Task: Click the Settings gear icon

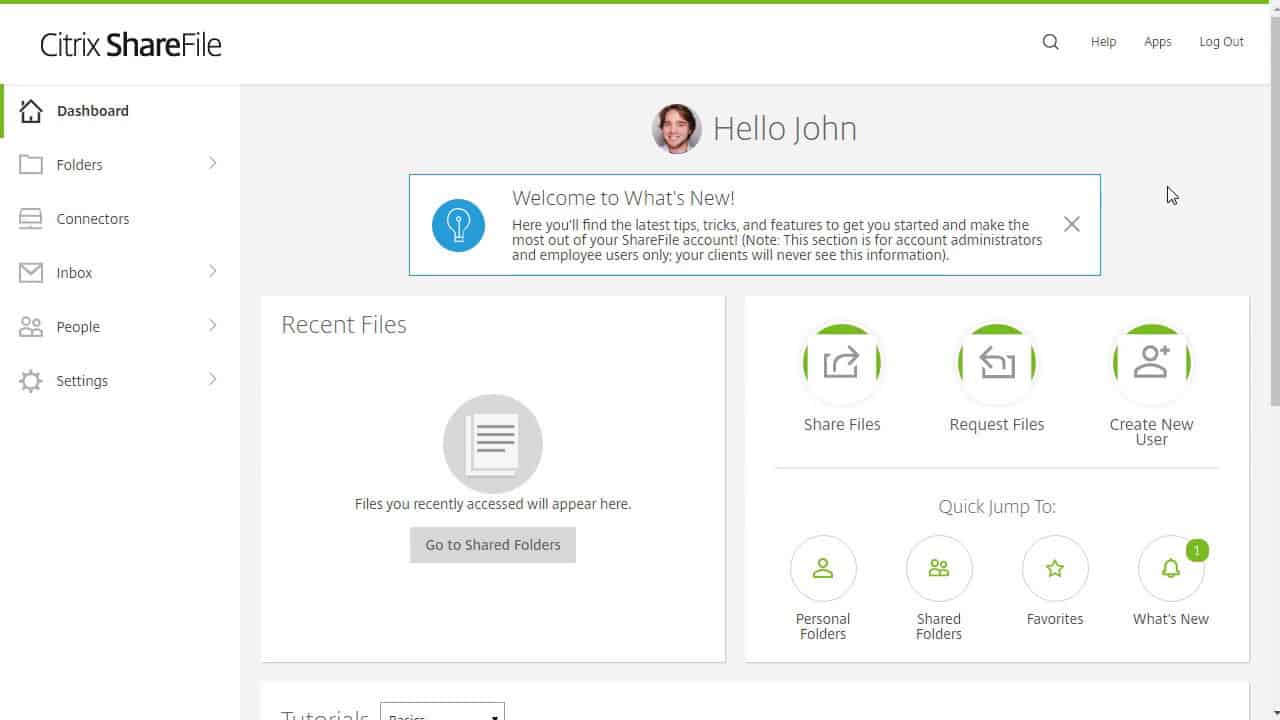Action: point(31,381)
